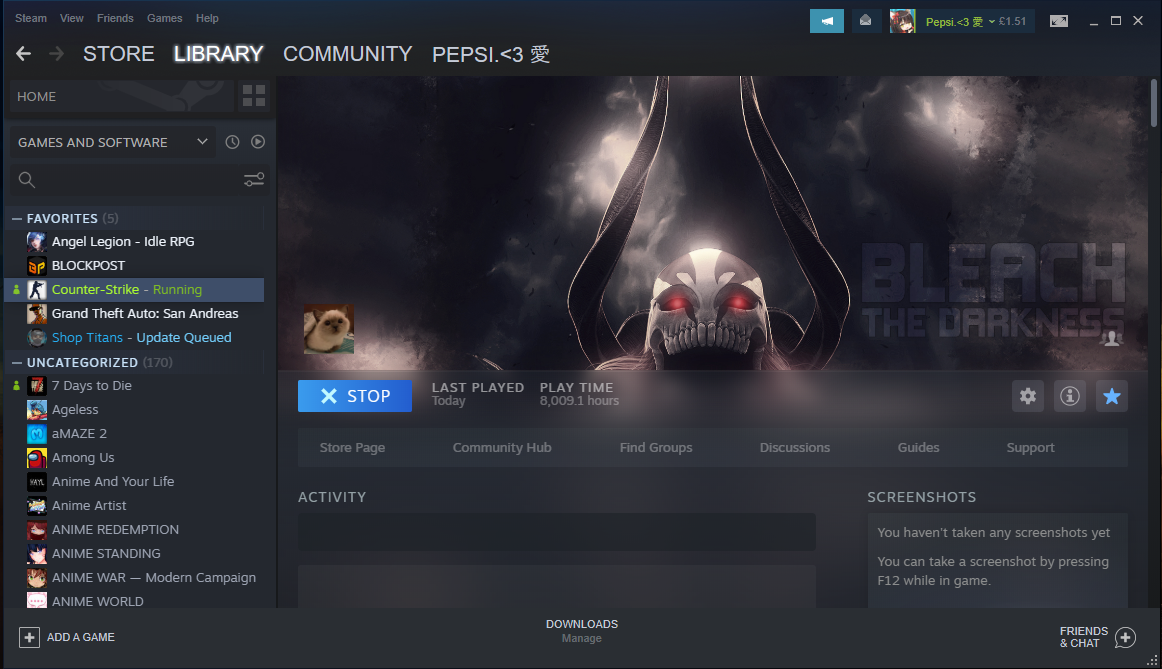Collapse the Favorites category
The image size is (1162, 669).
[x=17, y=218]
